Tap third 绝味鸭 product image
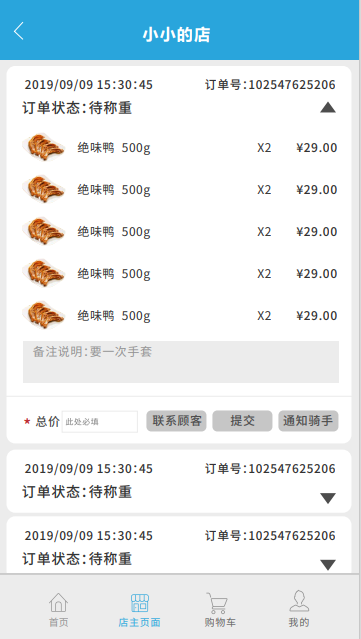Viewport: 361px width, 639px height. 43,231
